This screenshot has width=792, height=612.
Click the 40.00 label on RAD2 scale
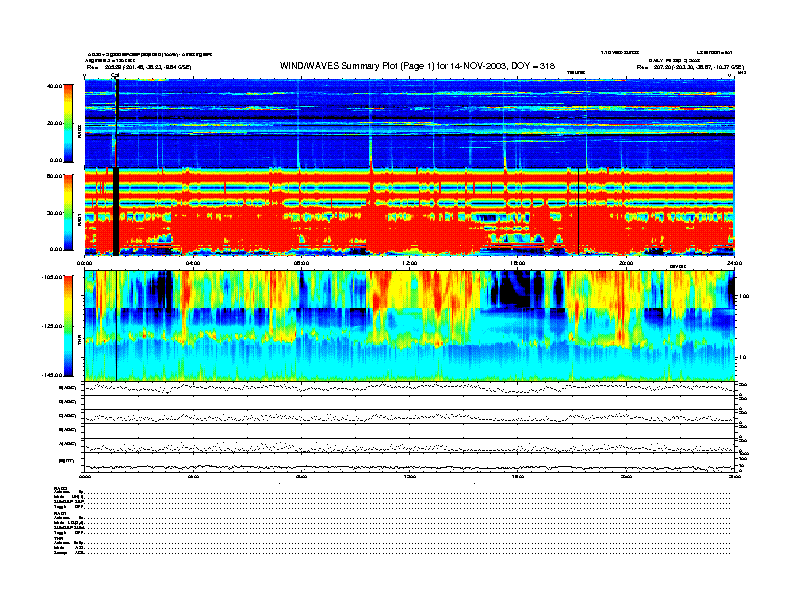(x=54, y=86)
